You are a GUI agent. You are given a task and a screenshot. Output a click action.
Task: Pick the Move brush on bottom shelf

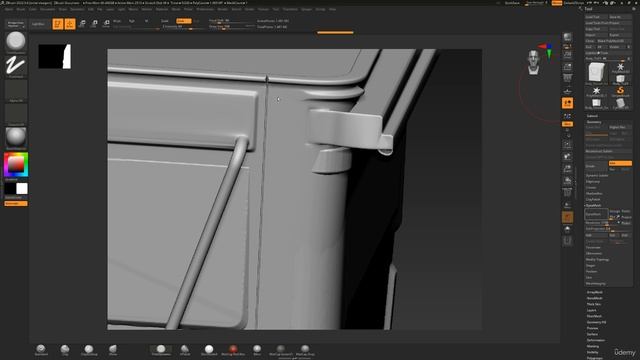(113, 350)
